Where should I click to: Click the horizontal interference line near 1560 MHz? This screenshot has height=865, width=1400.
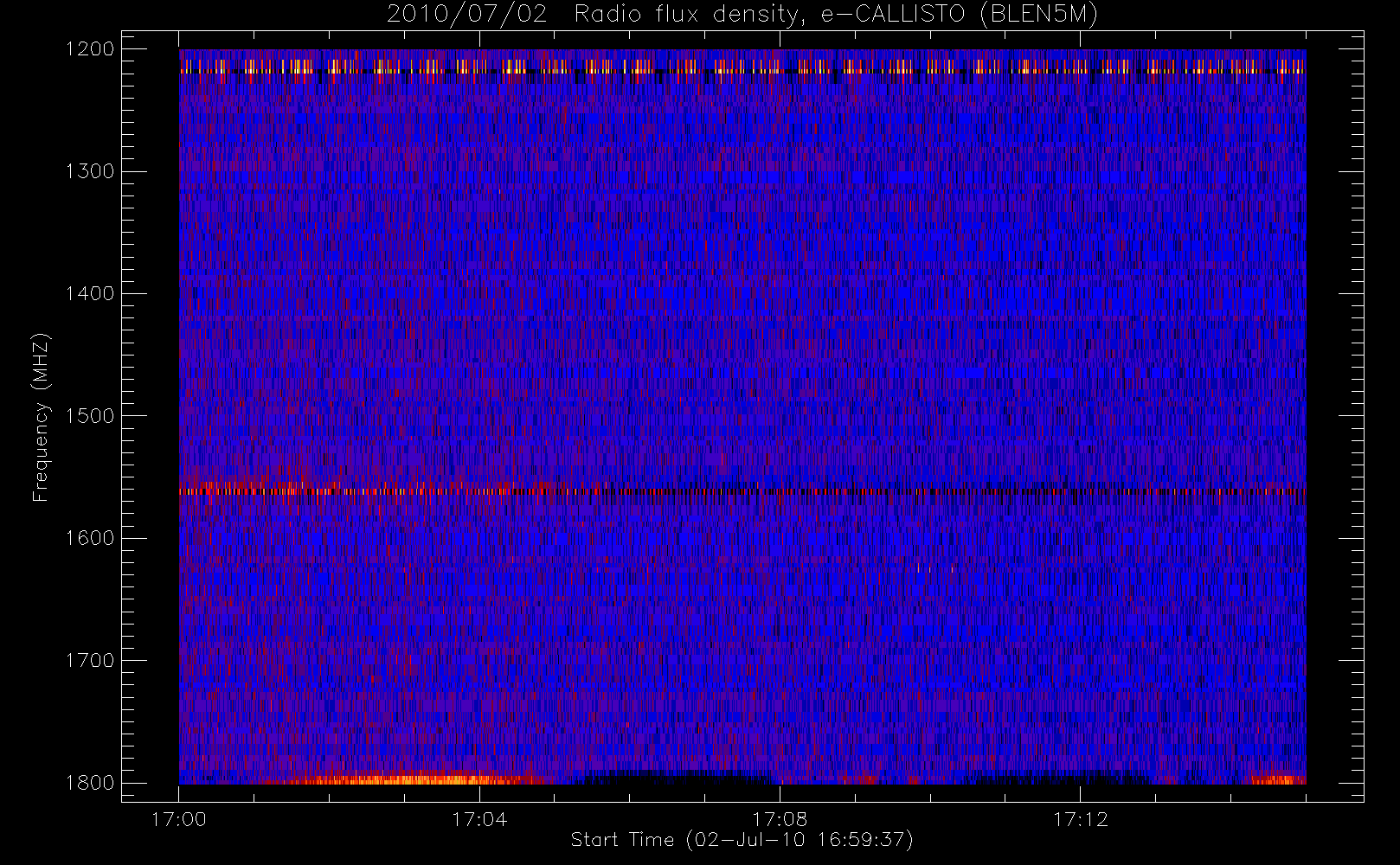[x=742, y=491]
